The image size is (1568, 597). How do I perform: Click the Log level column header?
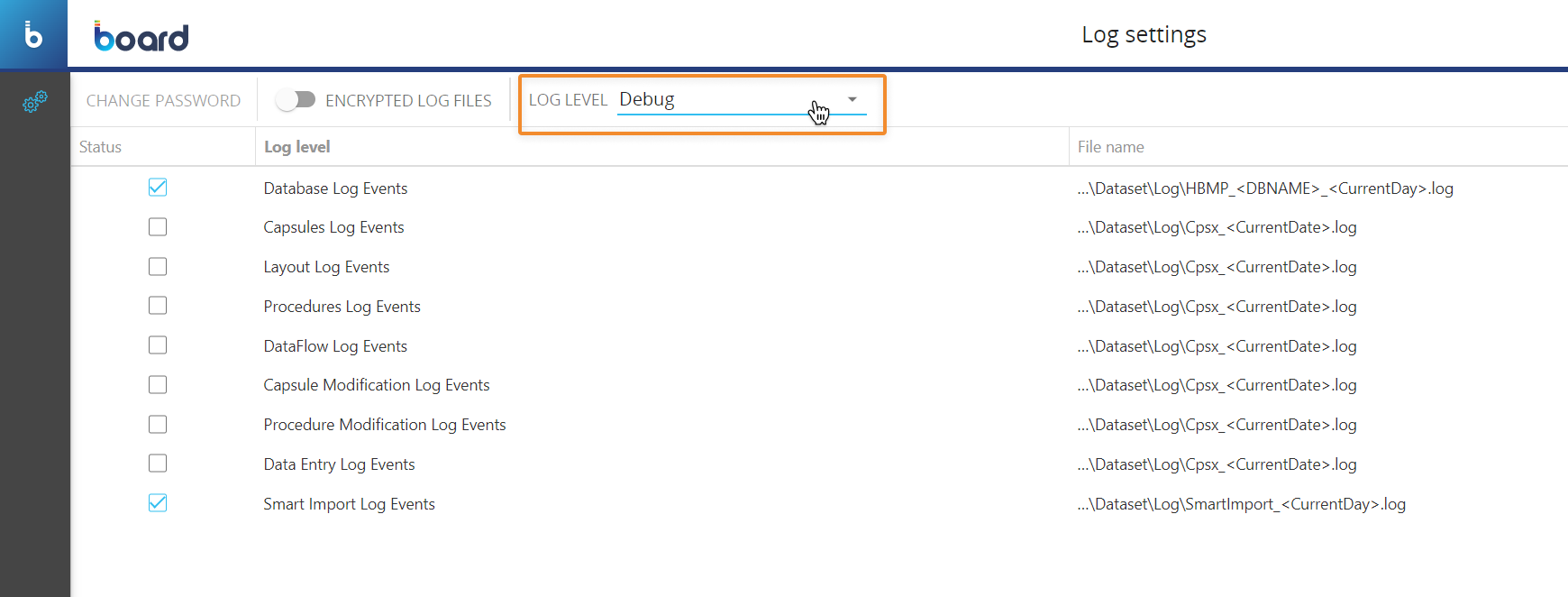pos(296,147)
